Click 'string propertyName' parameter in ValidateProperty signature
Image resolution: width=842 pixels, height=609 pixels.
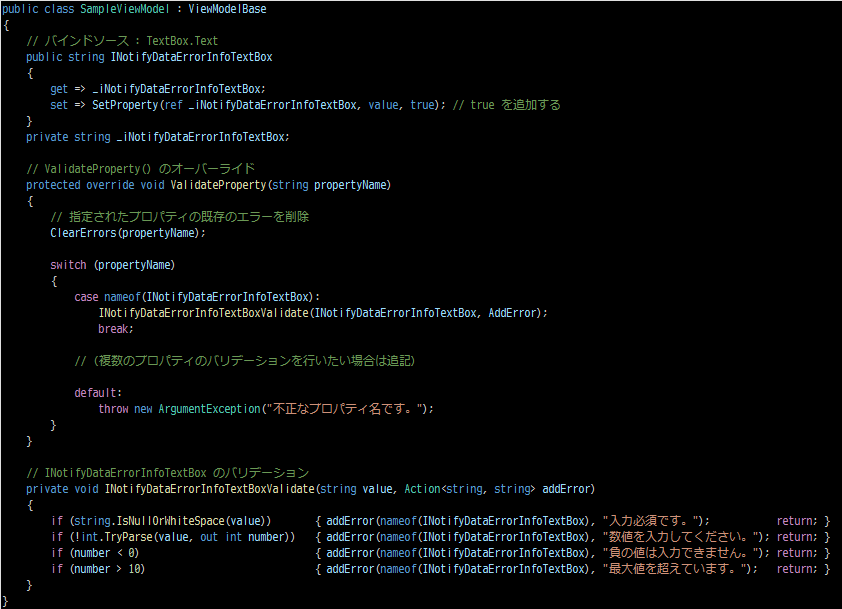329,185
